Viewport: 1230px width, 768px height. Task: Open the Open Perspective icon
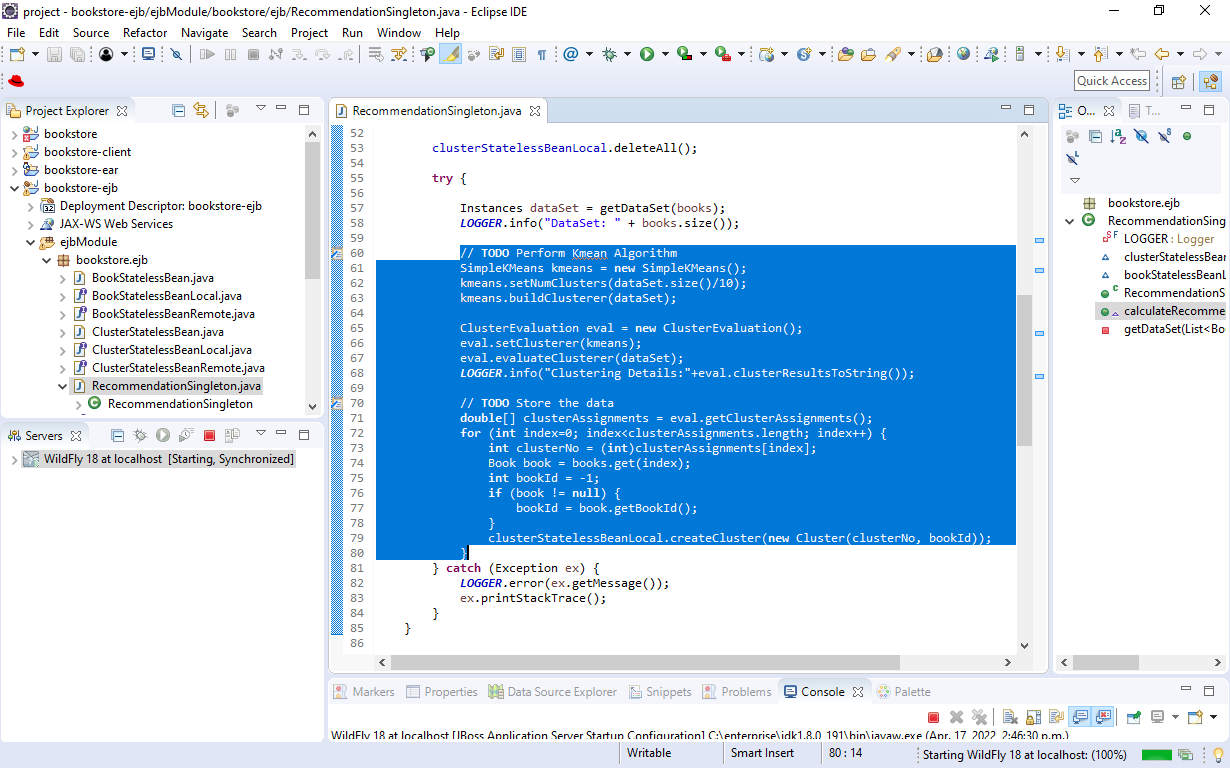pyautogui.click(x=1179, y=81)
